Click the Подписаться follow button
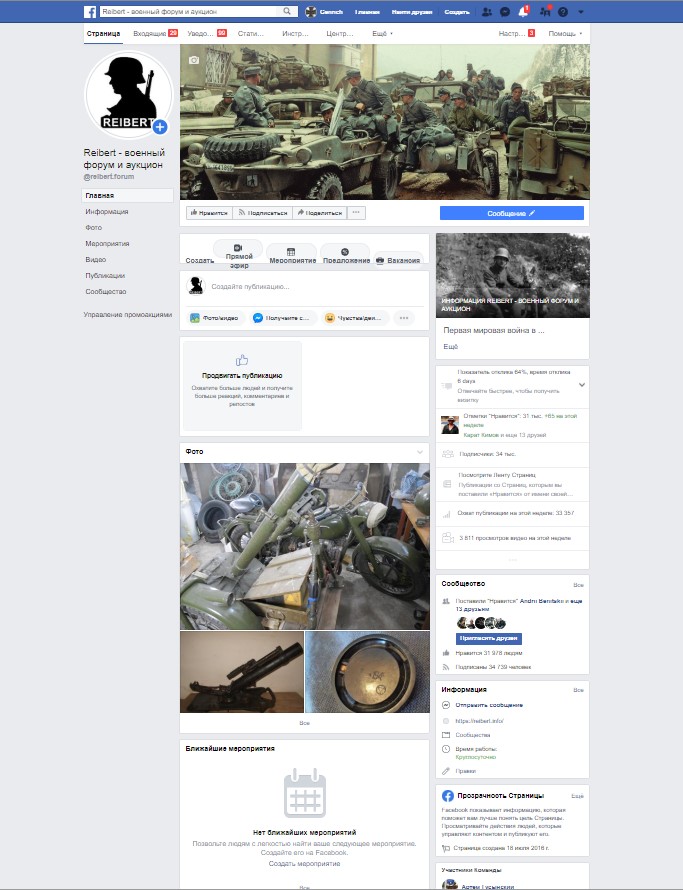Viewport: 683px width, 890px height. (x=262, y=213)
